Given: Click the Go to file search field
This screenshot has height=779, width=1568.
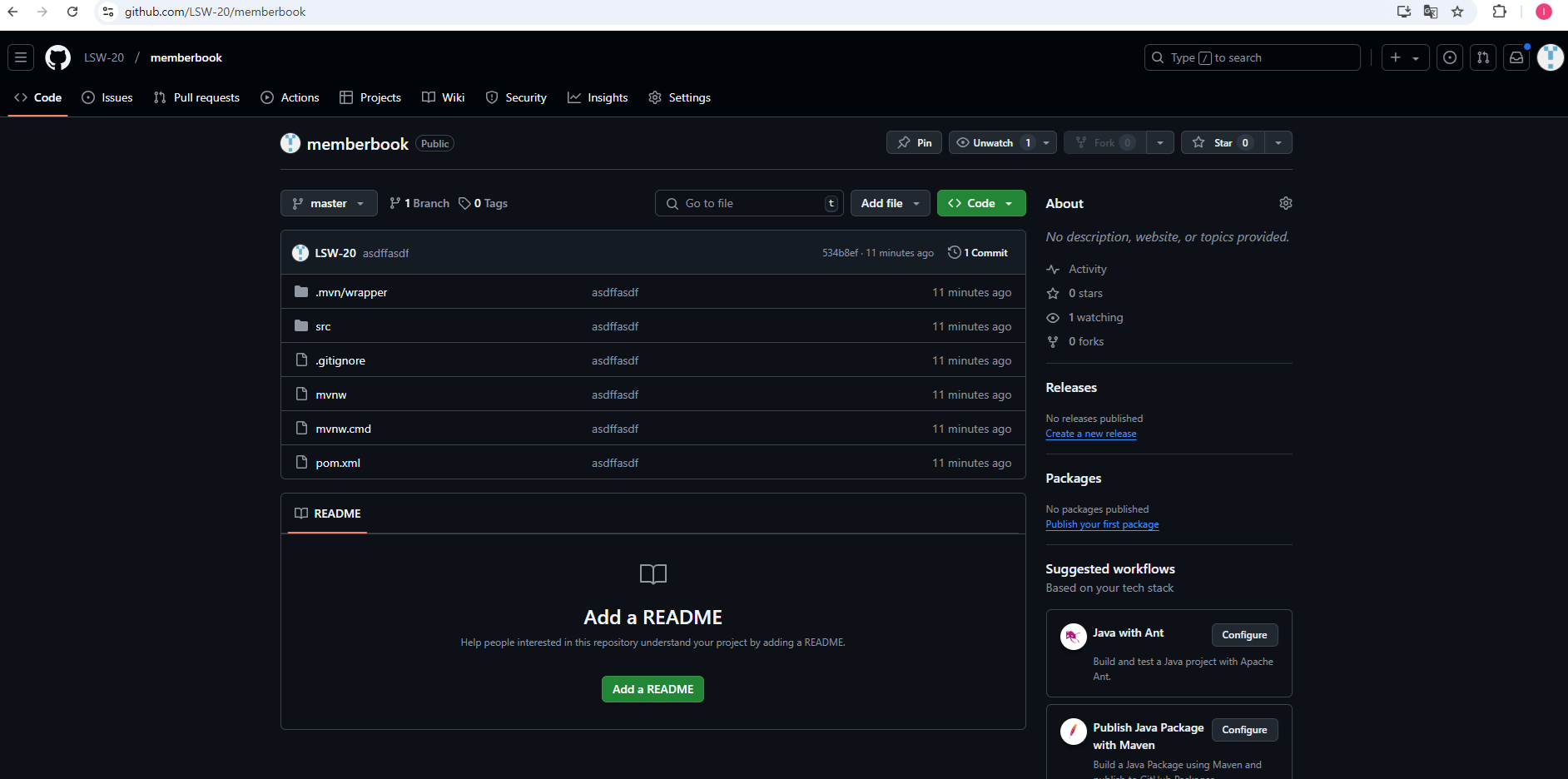Looking at the screenshot, I should (749, 203).
